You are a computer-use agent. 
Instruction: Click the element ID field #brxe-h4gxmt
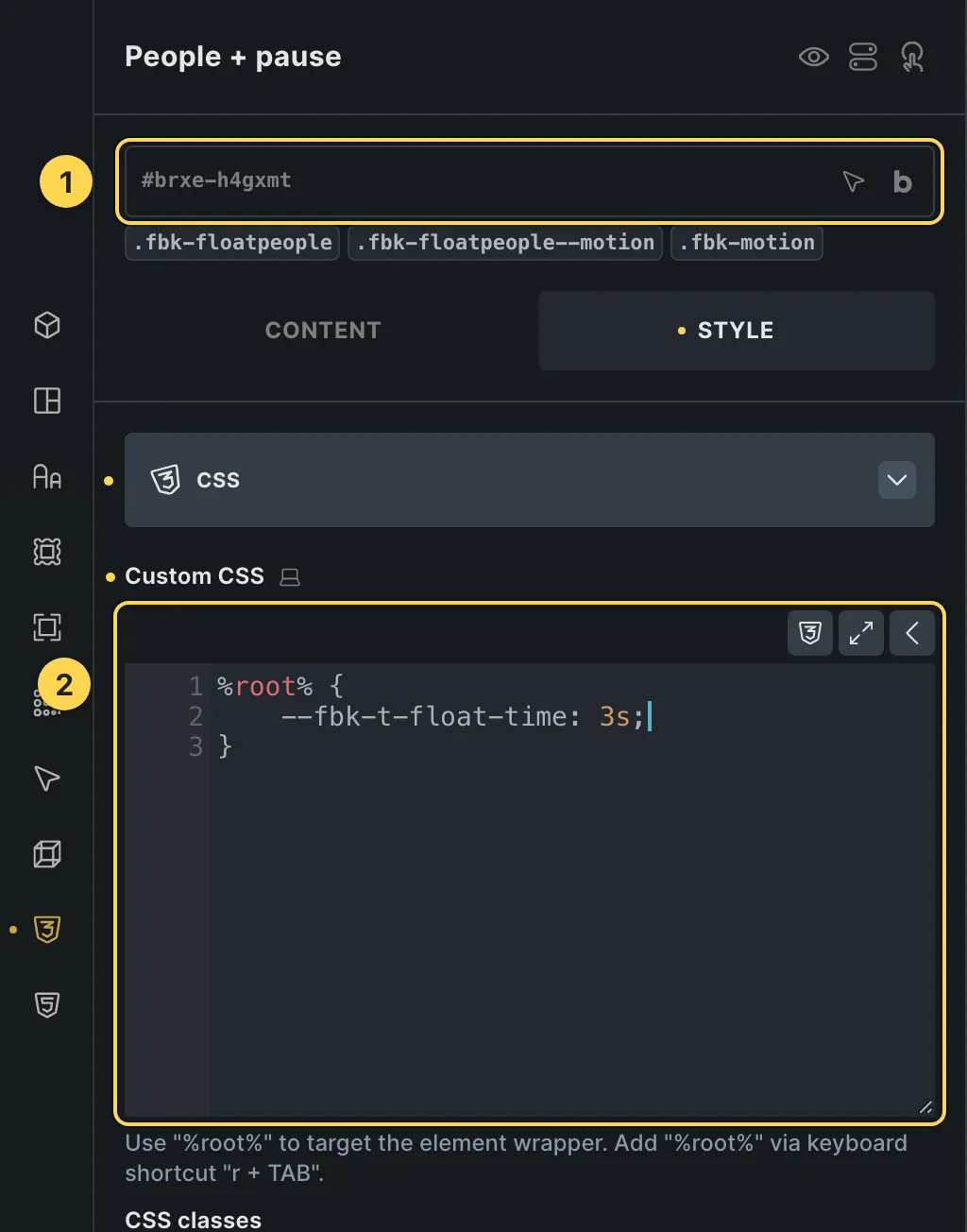tap(530, 180)
